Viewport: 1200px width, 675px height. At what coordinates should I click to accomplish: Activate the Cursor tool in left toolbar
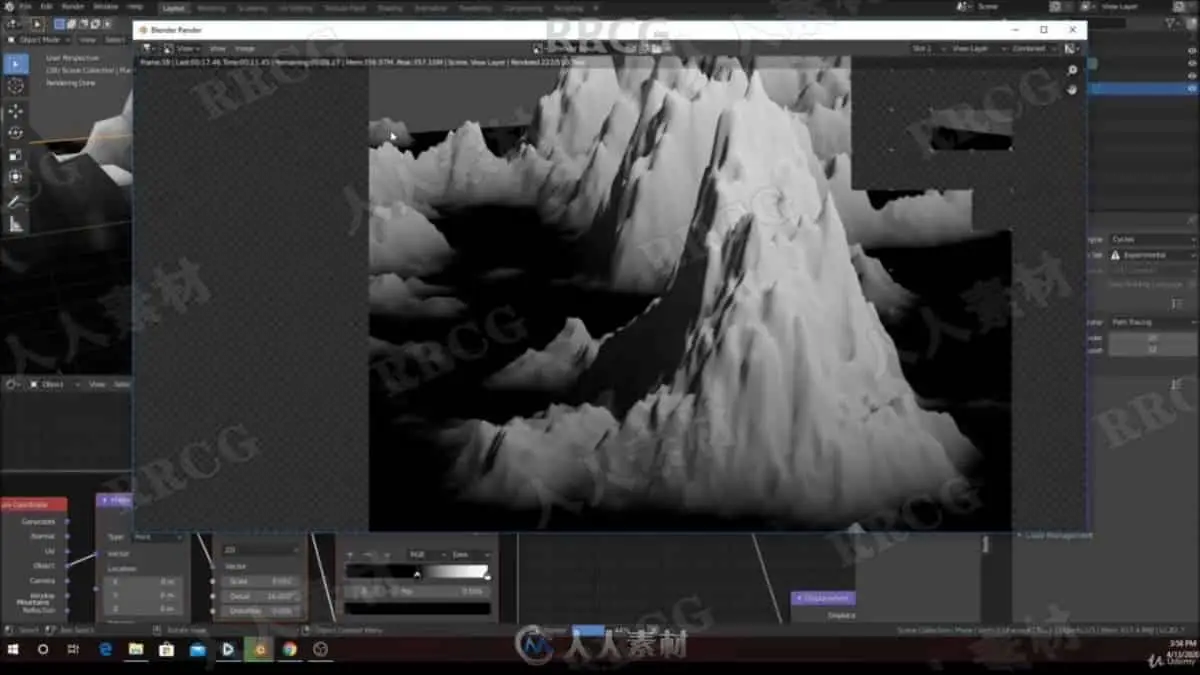(x=16, y=87)
